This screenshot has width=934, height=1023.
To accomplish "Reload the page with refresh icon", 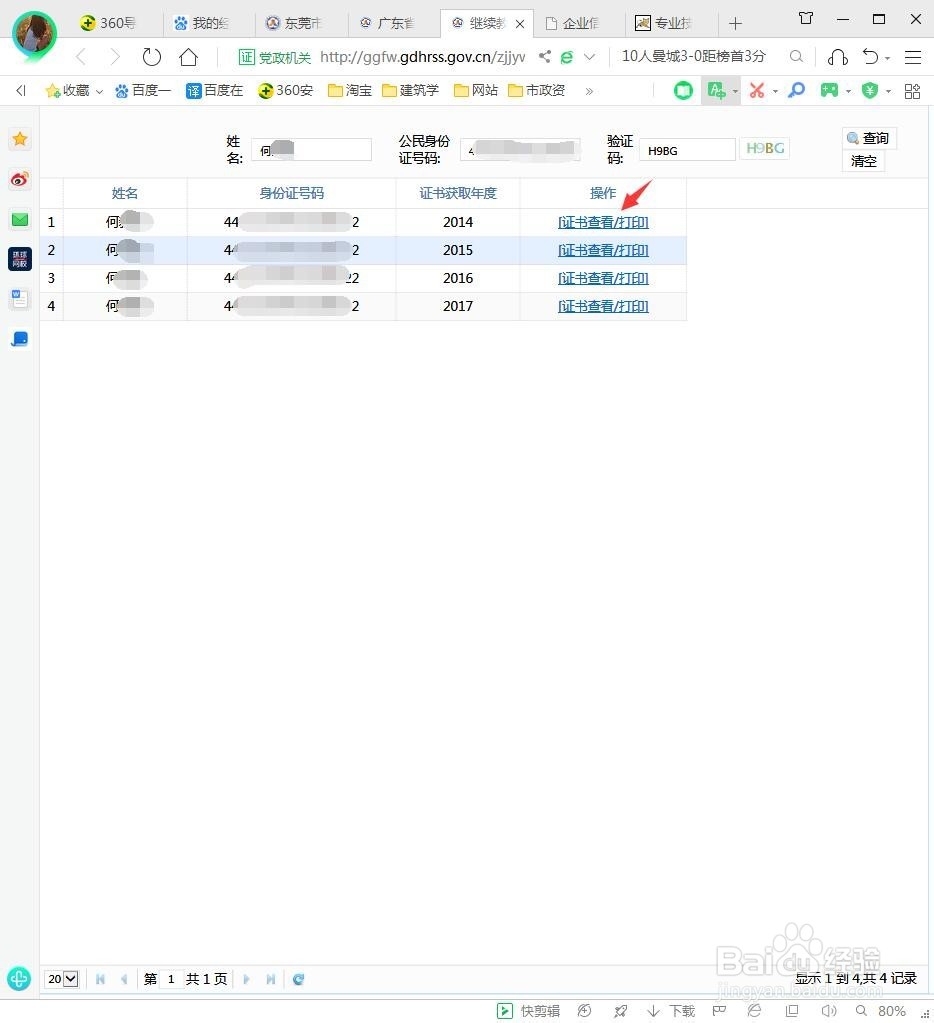I will click(x=151, y=57).
